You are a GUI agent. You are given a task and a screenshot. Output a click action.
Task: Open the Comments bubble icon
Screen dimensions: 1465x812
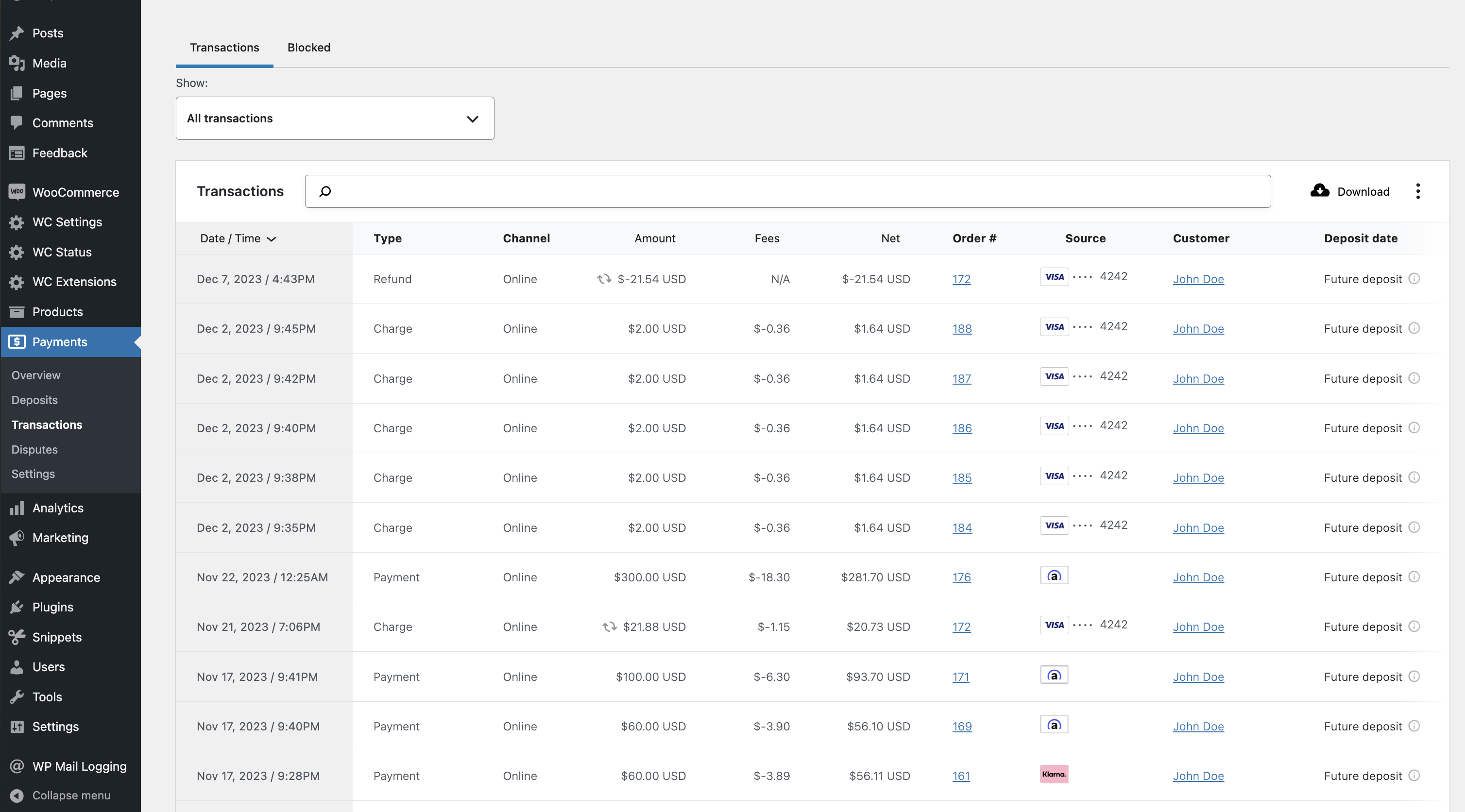tap(17, 122)
